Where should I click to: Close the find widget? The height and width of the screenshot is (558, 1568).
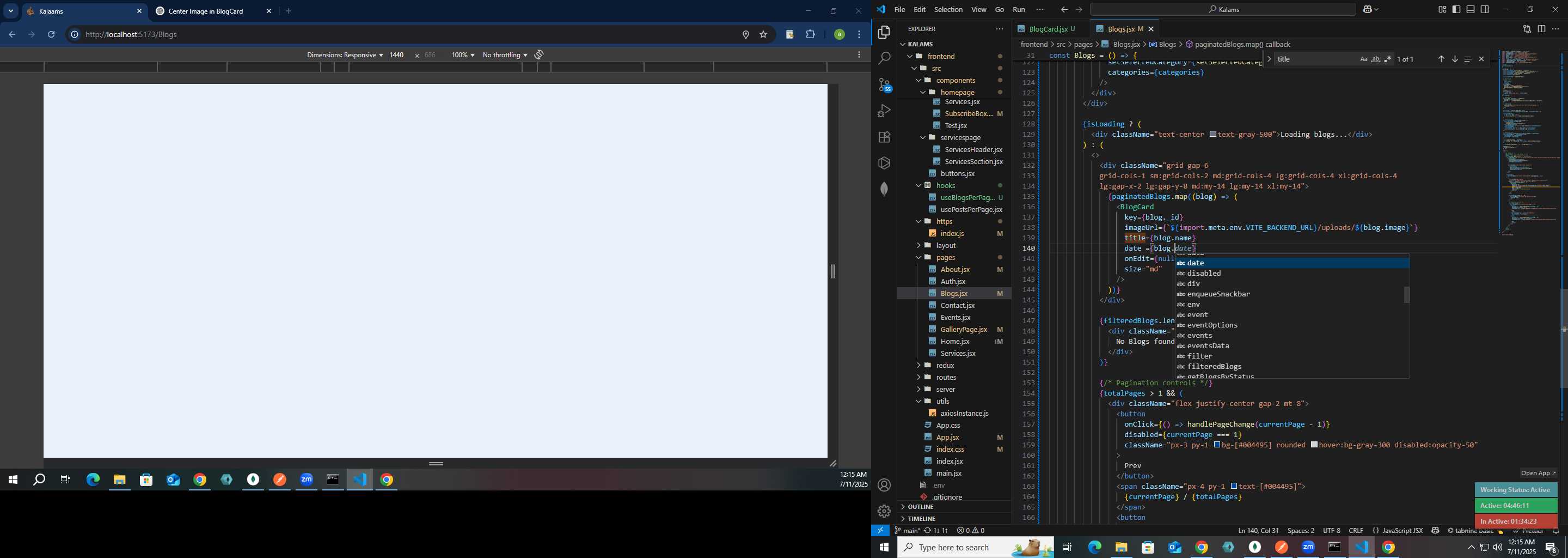click(x=1481, y=59)
